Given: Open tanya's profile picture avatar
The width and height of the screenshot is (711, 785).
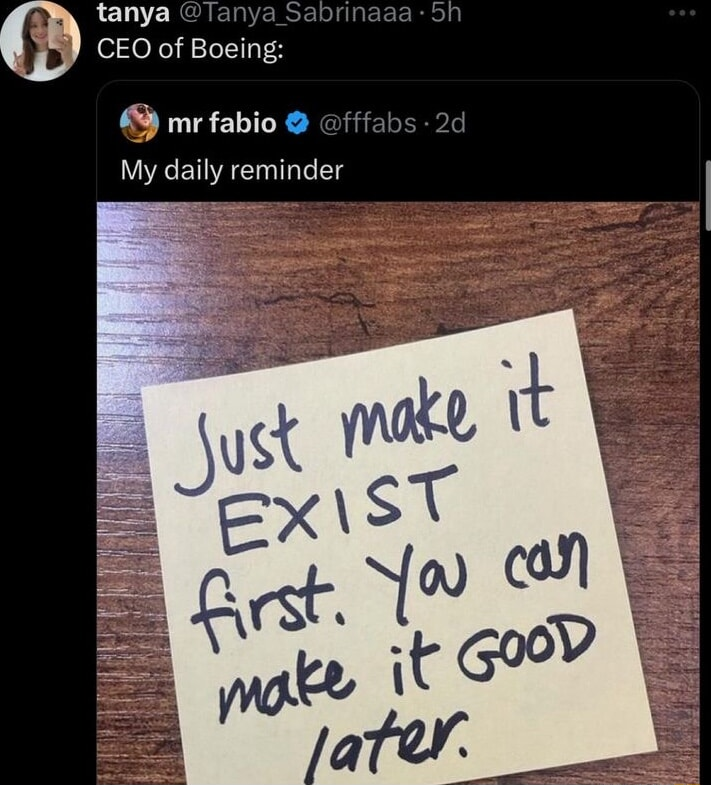Looking at the screenshot, I should [41, 40].
